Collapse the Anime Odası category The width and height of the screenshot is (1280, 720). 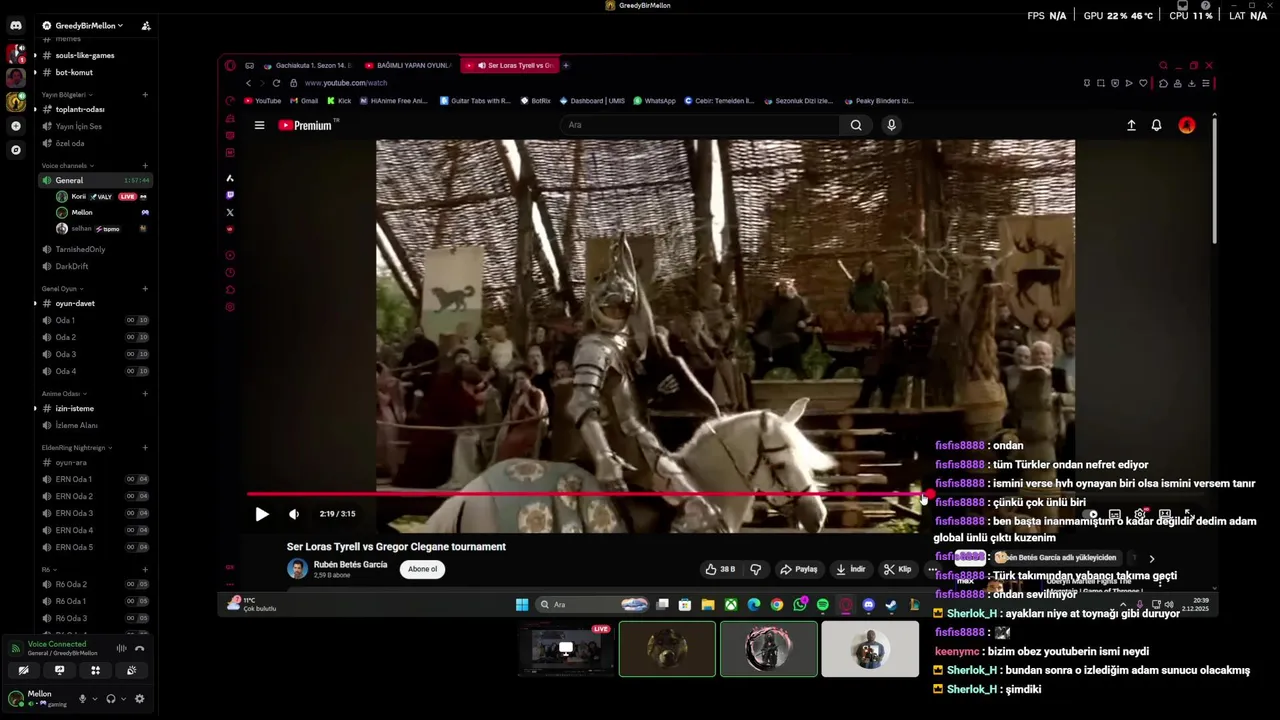64,393
